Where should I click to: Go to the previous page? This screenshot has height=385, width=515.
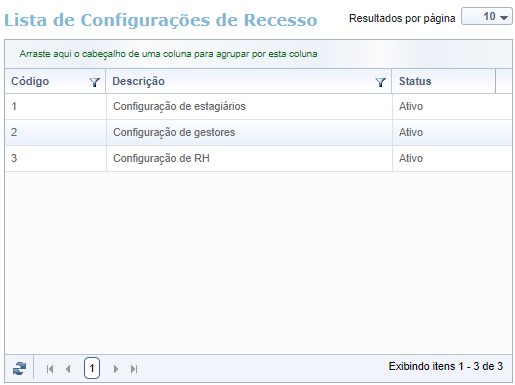coord(68,369)
